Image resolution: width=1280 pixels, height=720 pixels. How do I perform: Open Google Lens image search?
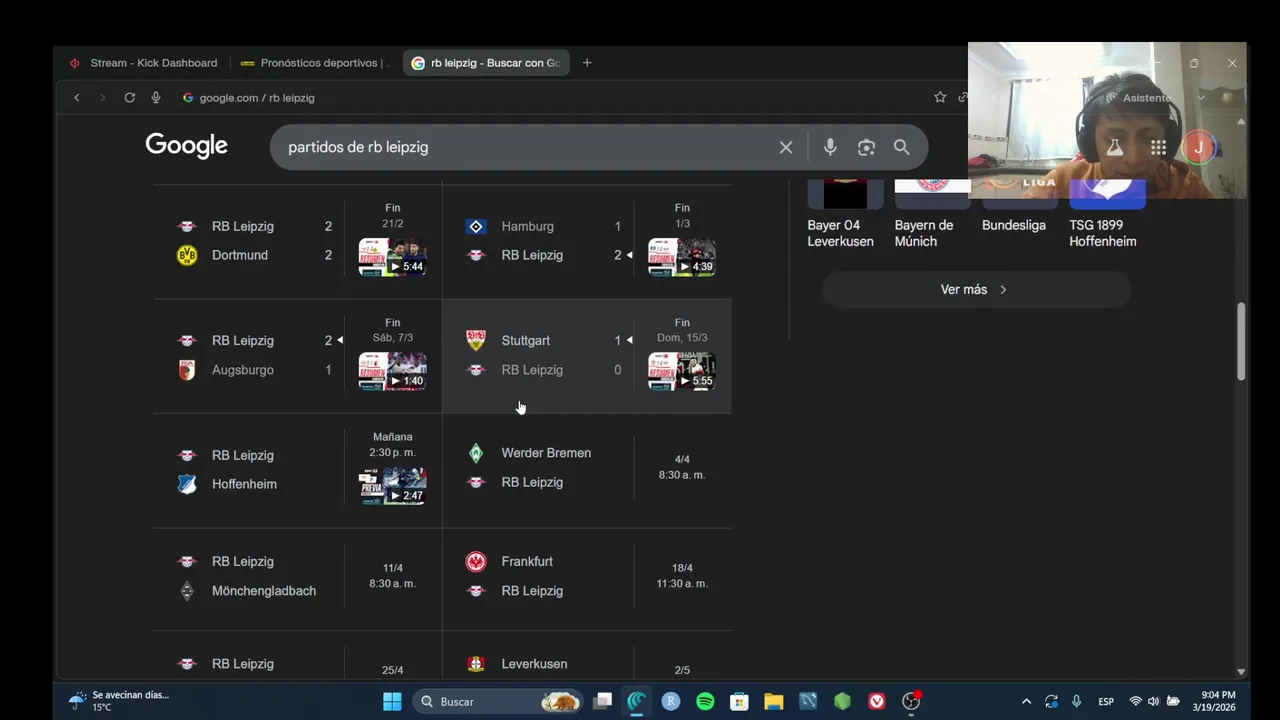point(866,147)
